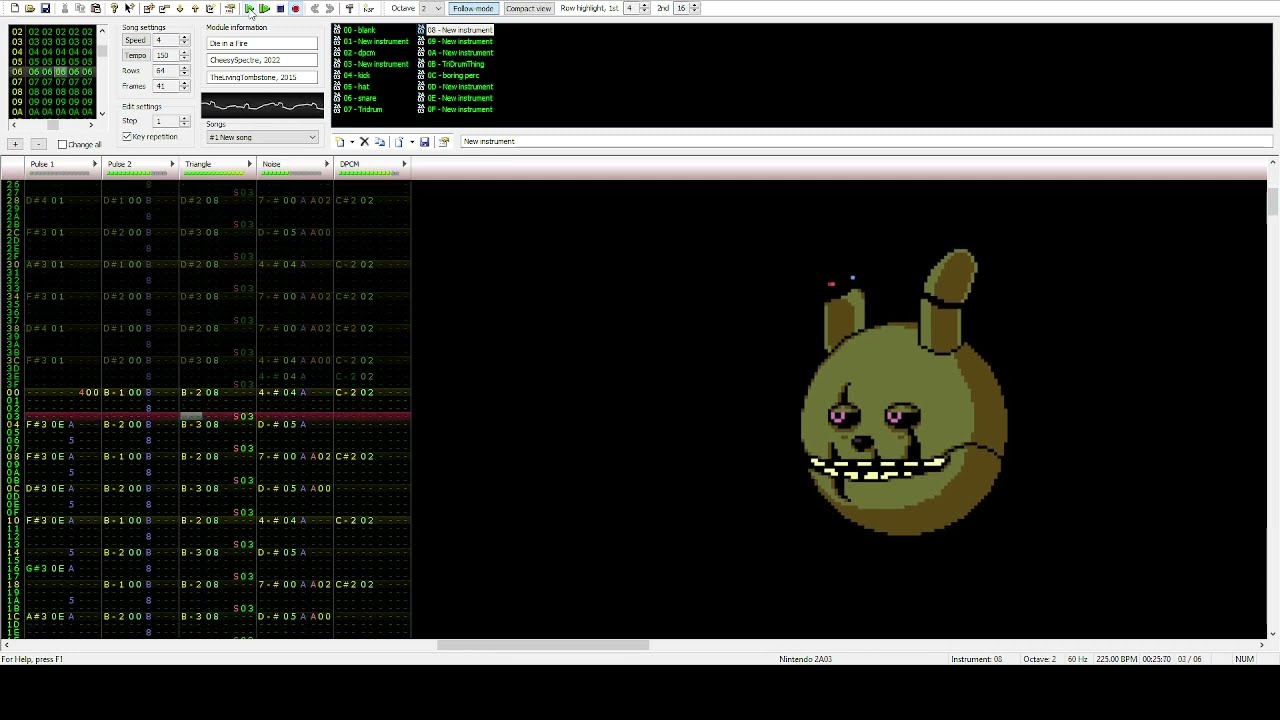Viewport: 1280px width, 720px height.
Task: Click the minus button below frame list
Action: (38, 144)
